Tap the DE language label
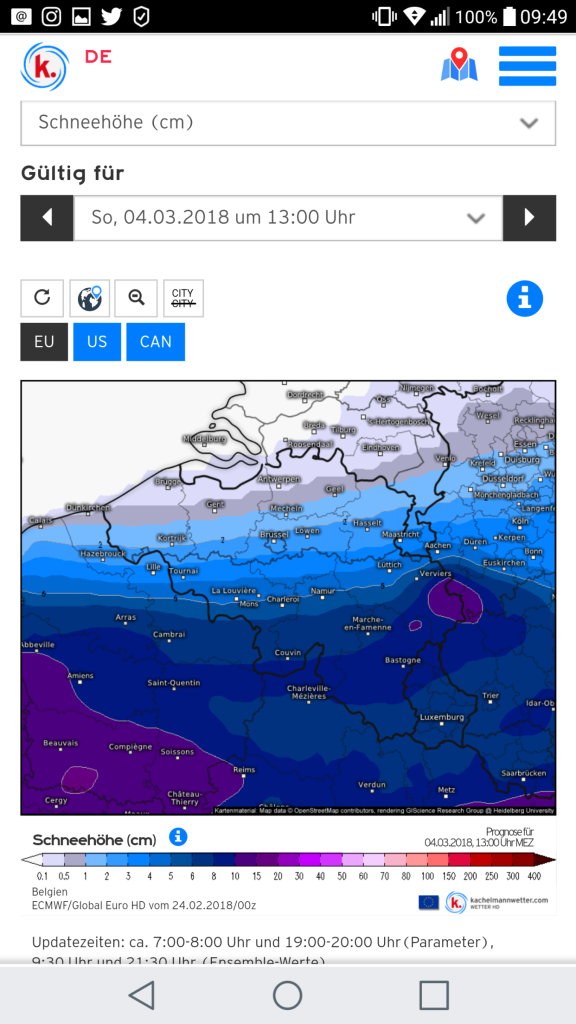This screenshot has width=576, height=1024. pyautogui.click(x=98, y=57)
